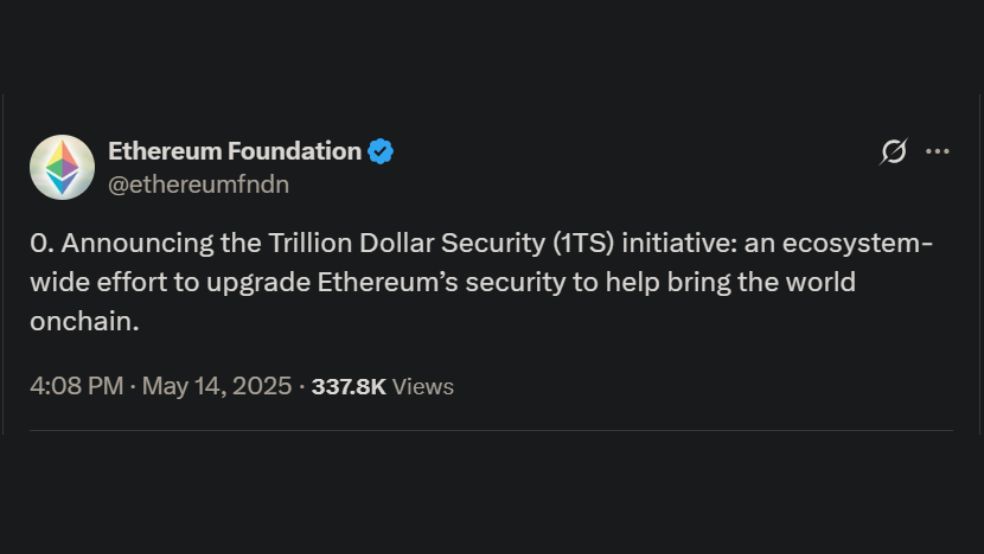Click the 4:08 PM timestamp
Viewport: 984px width, 554px height.
77,386
